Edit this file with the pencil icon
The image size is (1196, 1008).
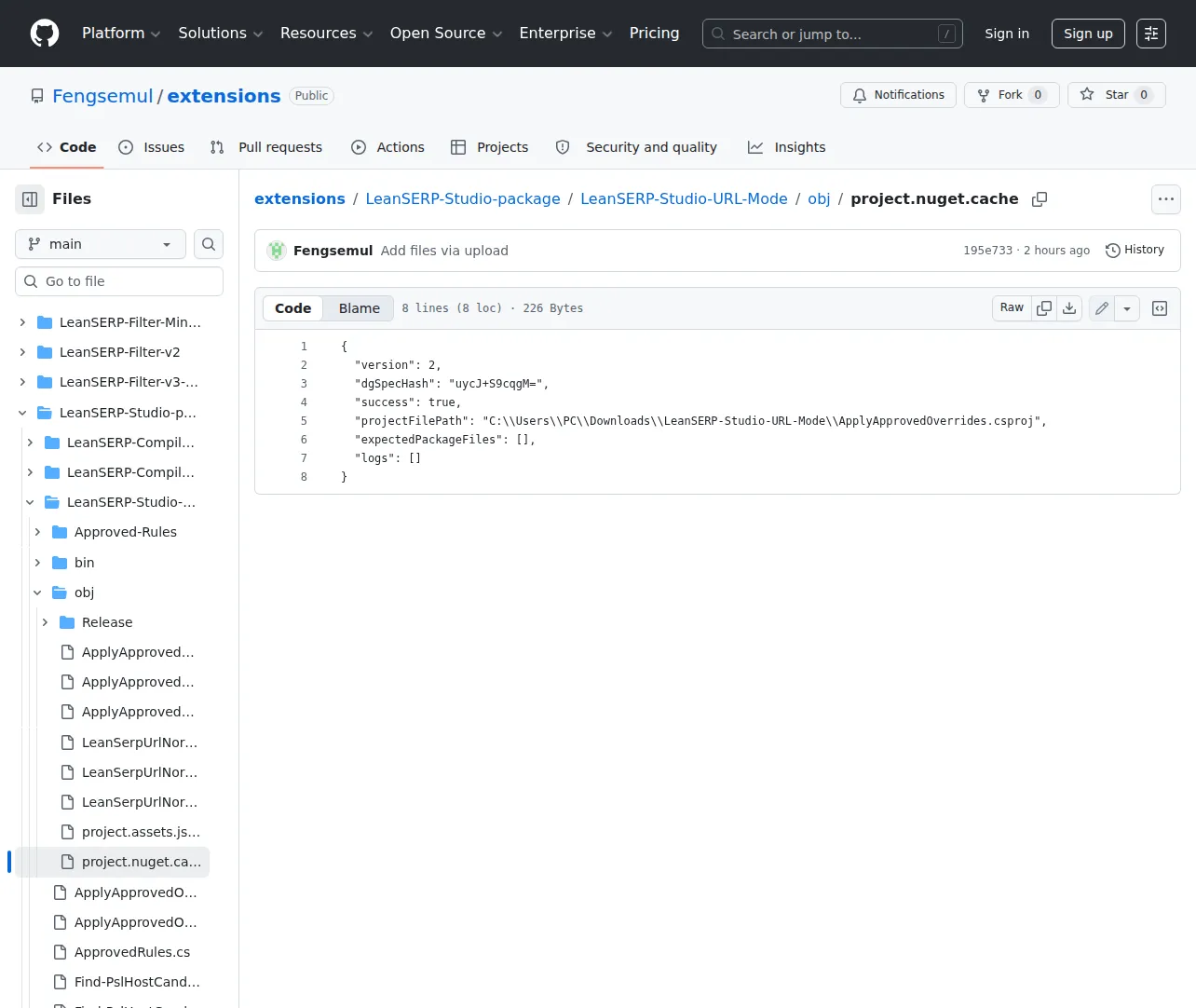(1102, 308)
